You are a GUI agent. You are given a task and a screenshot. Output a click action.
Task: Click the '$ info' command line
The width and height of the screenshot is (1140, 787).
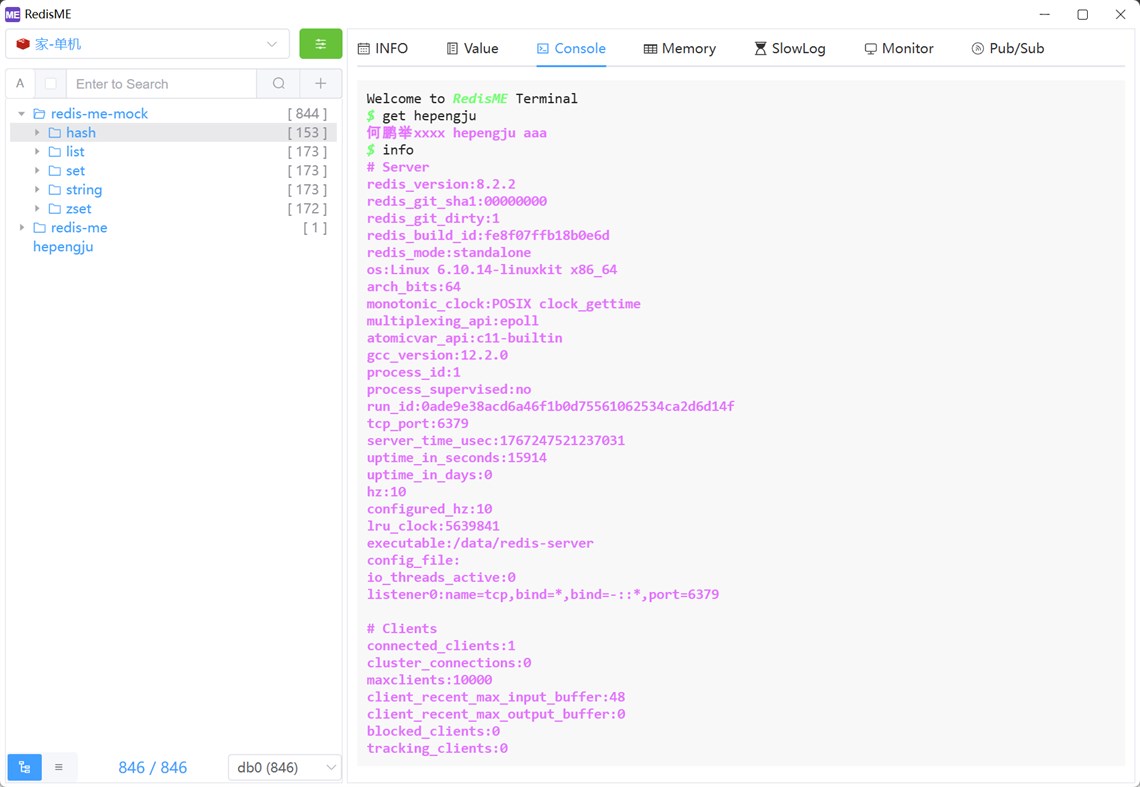pos(390,150)
